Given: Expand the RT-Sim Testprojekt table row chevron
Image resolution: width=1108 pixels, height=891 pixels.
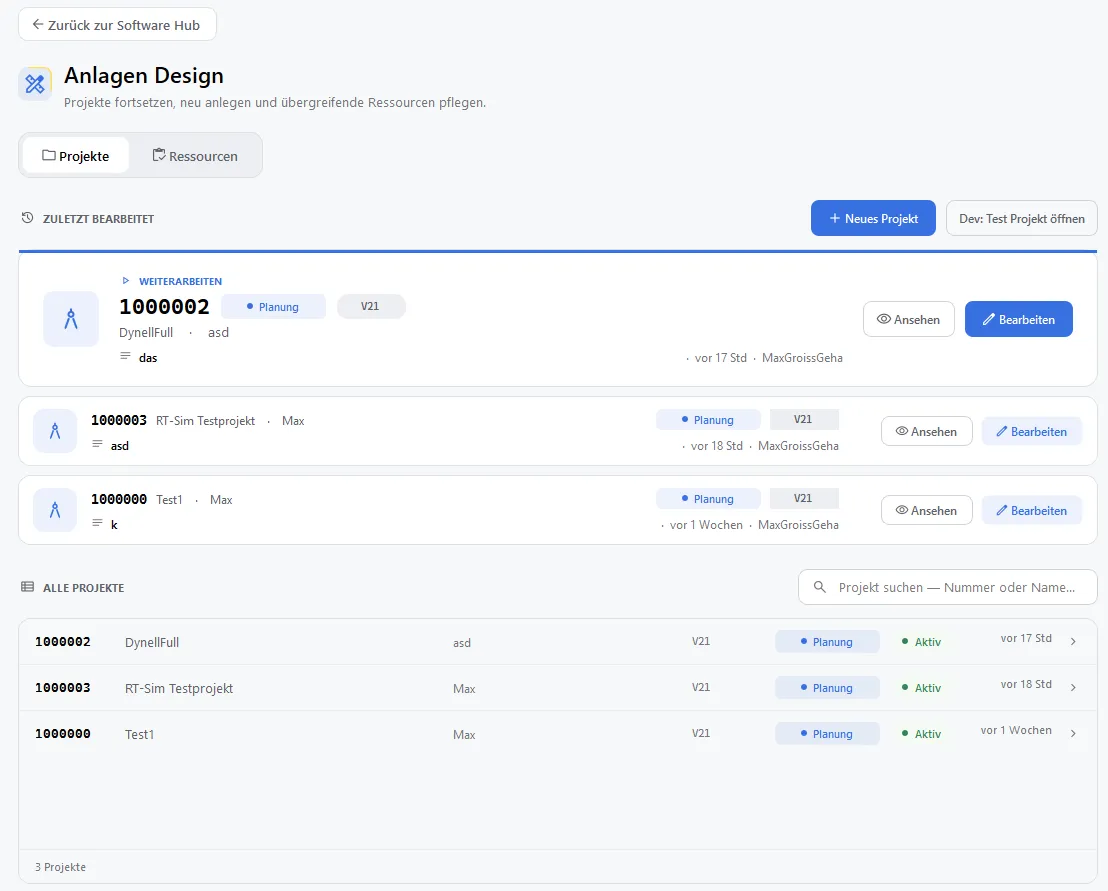Looking at the screenshot, I should (x=1073, y=688).
